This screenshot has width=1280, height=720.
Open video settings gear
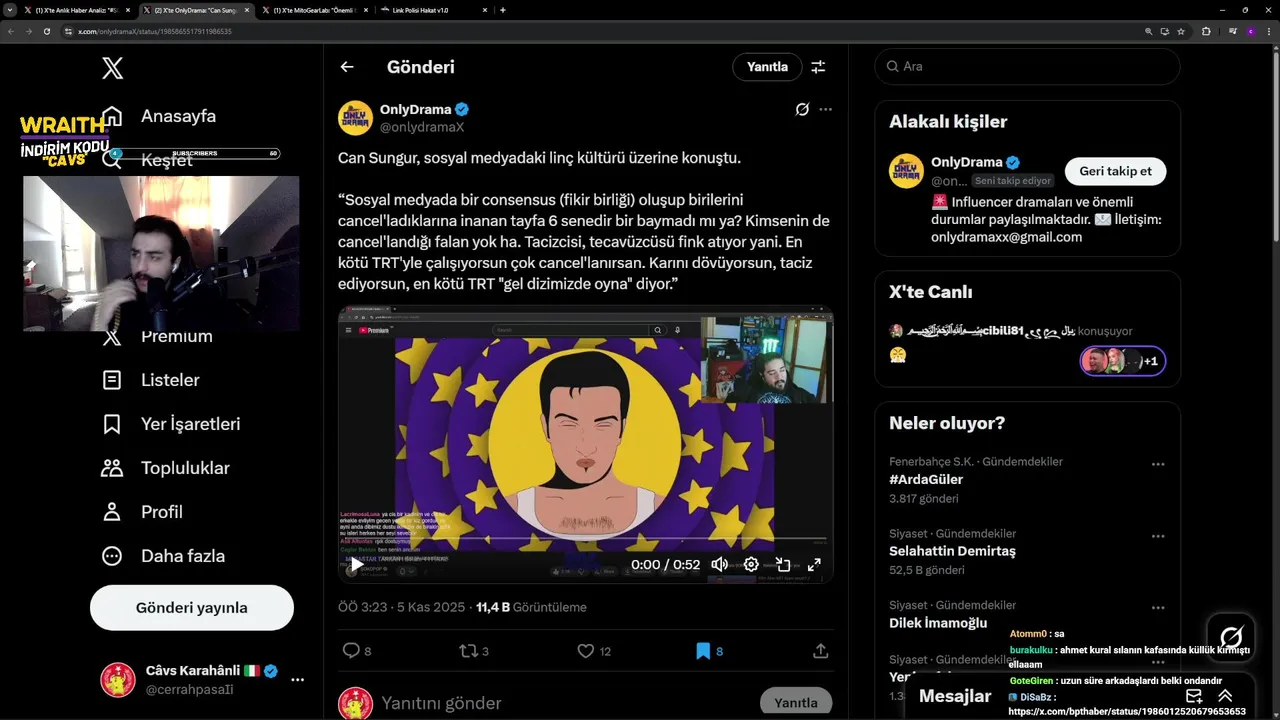coord(751,564)
